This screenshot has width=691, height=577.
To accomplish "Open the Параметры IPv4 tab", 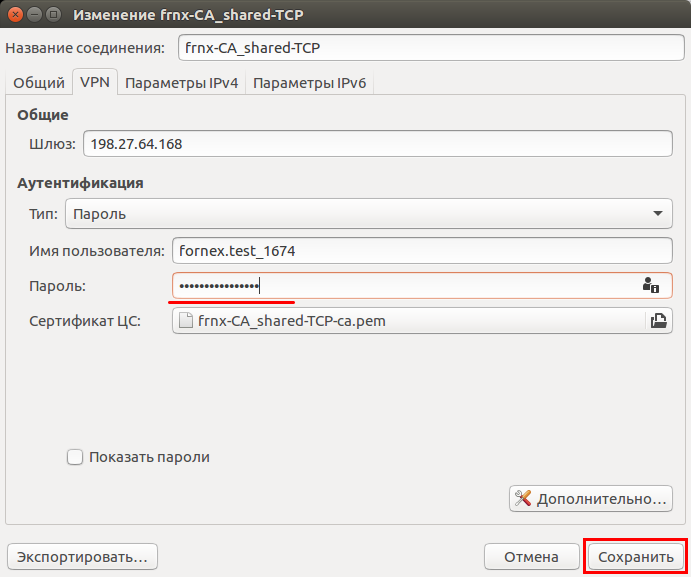I will pos(182,83).
